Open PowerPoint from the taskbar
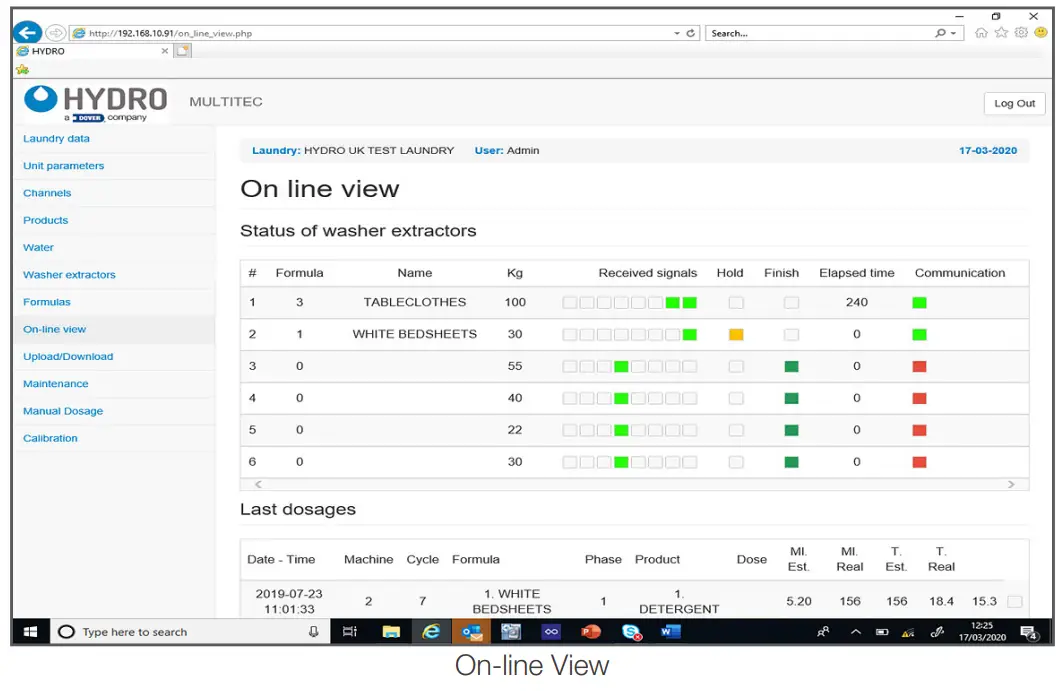This screenshot has width=1063, height=691. point(590,632)
